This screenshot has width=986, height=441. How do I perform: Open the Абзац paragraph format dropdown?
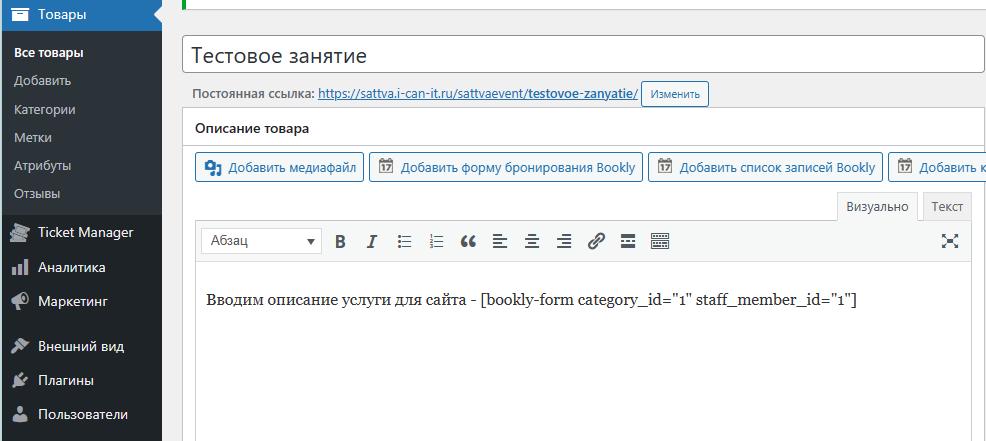point(263,241)
